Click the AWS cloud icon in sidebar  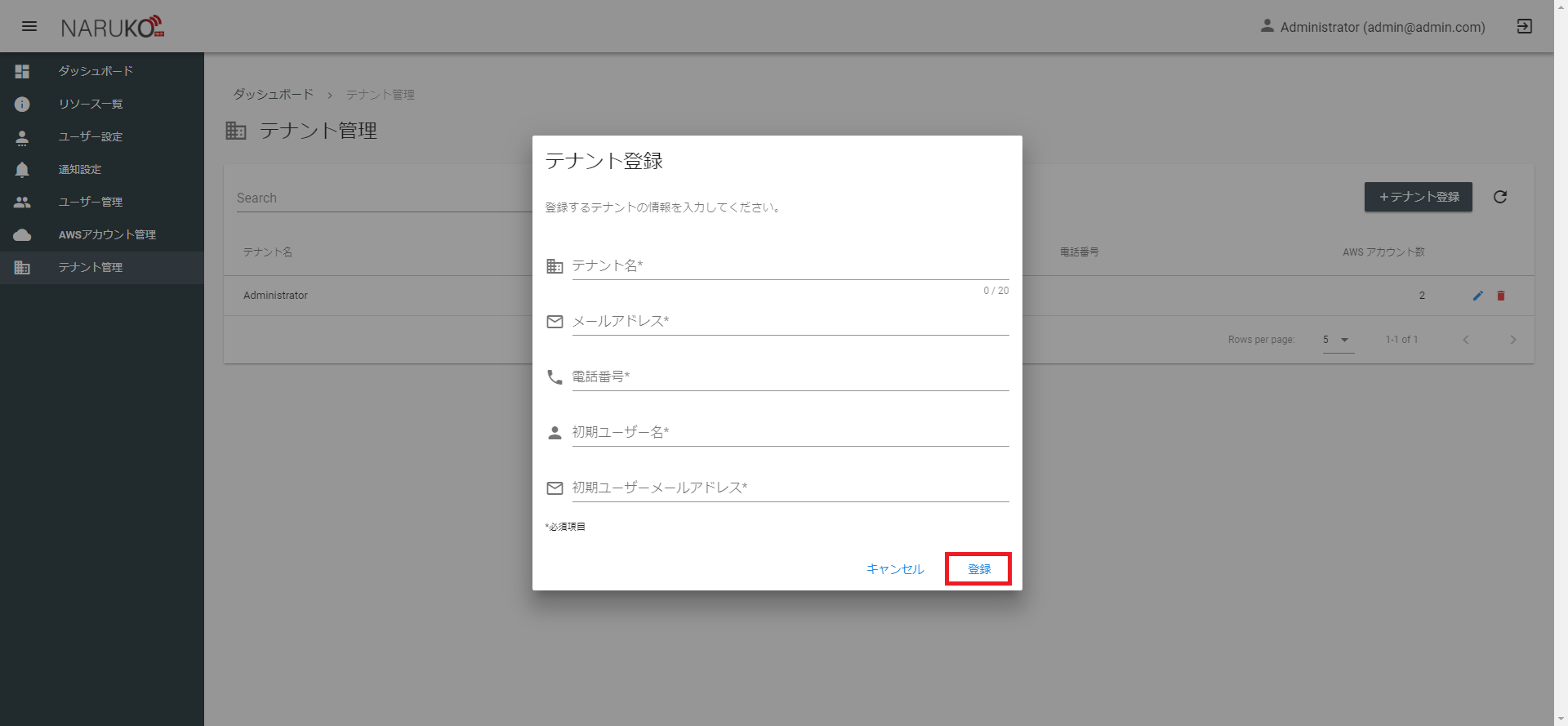pyautogui.click(x=22, y=234)
